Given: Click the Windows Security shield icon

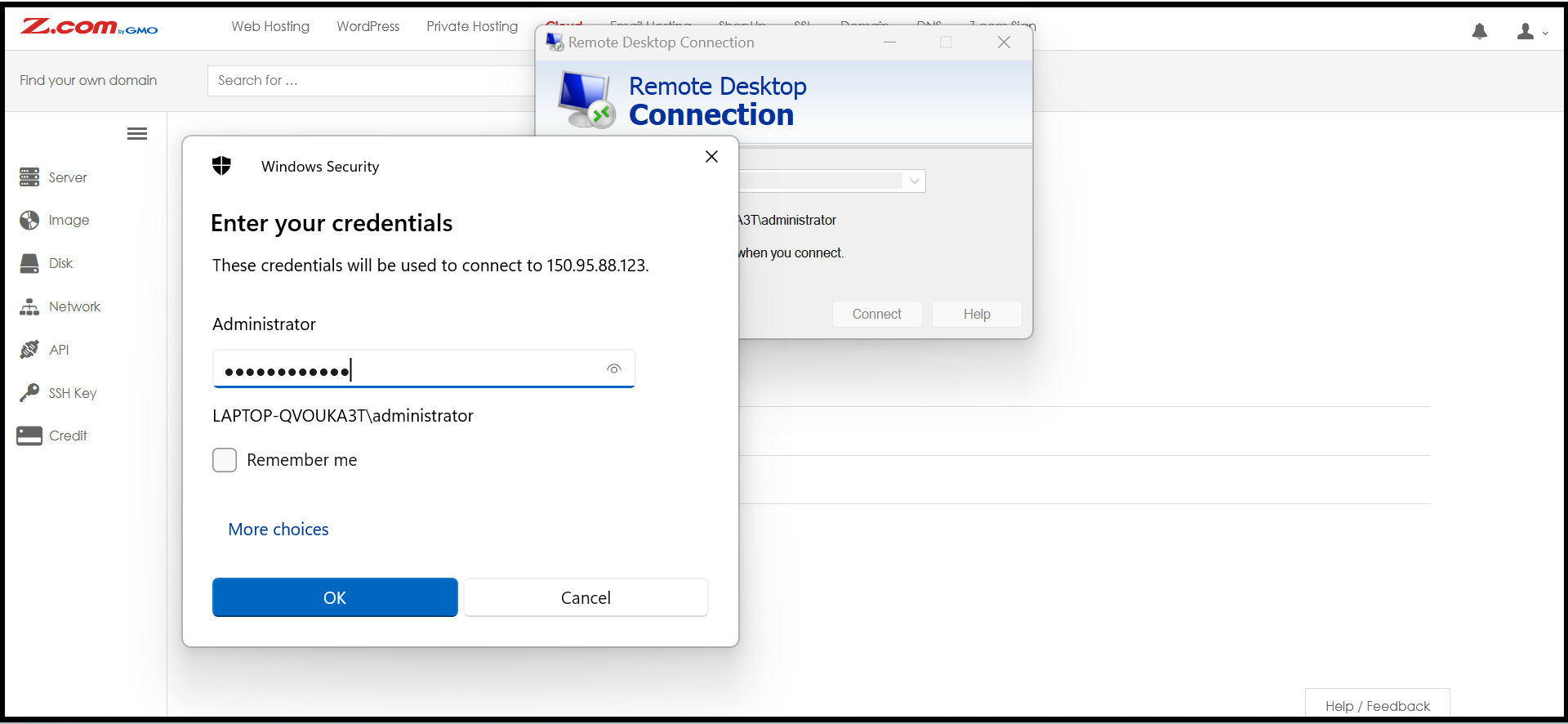Looking at the screenshot, I should (221, 166).
